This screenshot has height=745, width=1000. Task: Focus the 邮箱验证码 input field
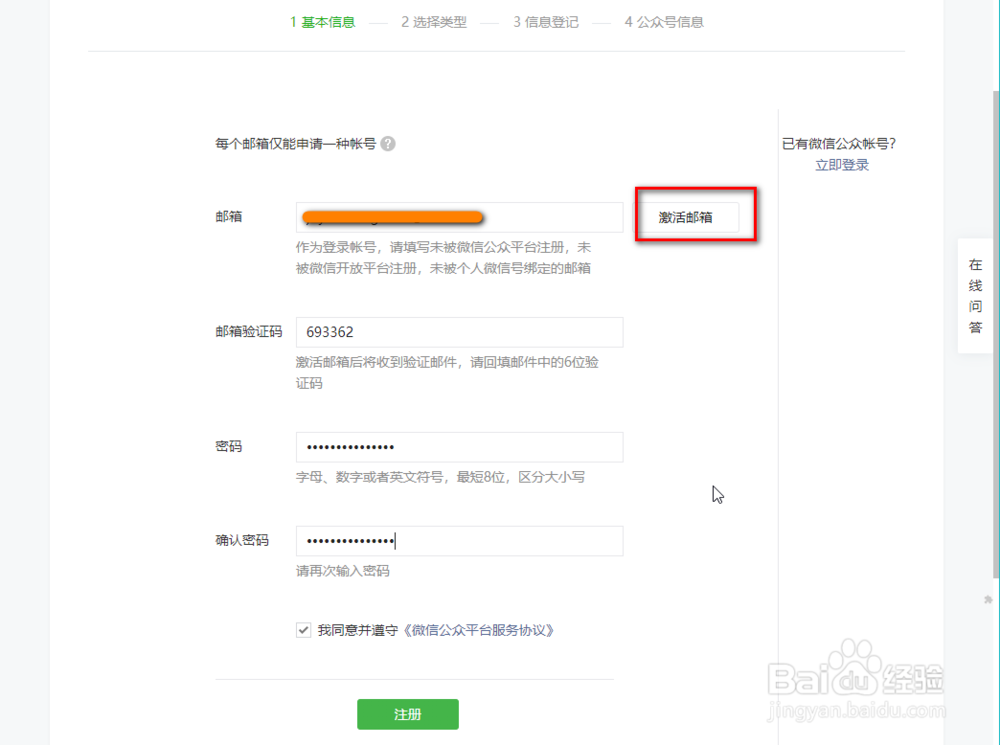coord(459,332)
